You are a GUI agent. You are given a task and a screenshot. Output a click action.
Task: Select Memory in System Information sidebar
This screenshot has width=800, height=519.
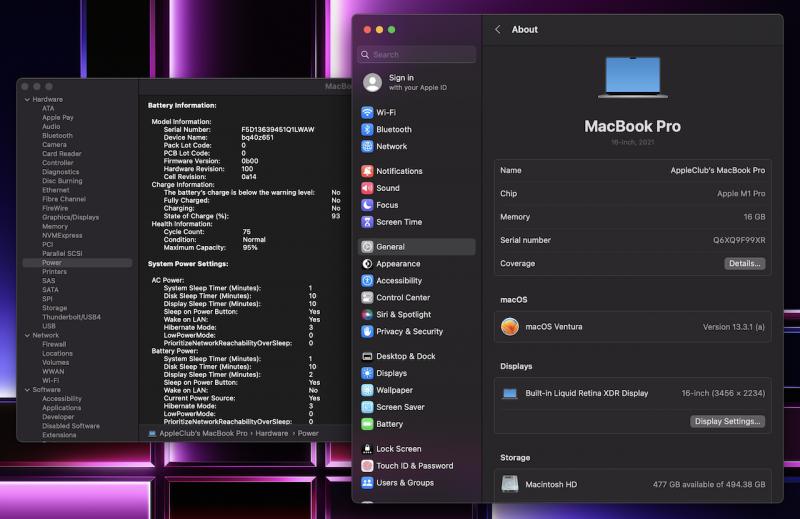point(55,226)
